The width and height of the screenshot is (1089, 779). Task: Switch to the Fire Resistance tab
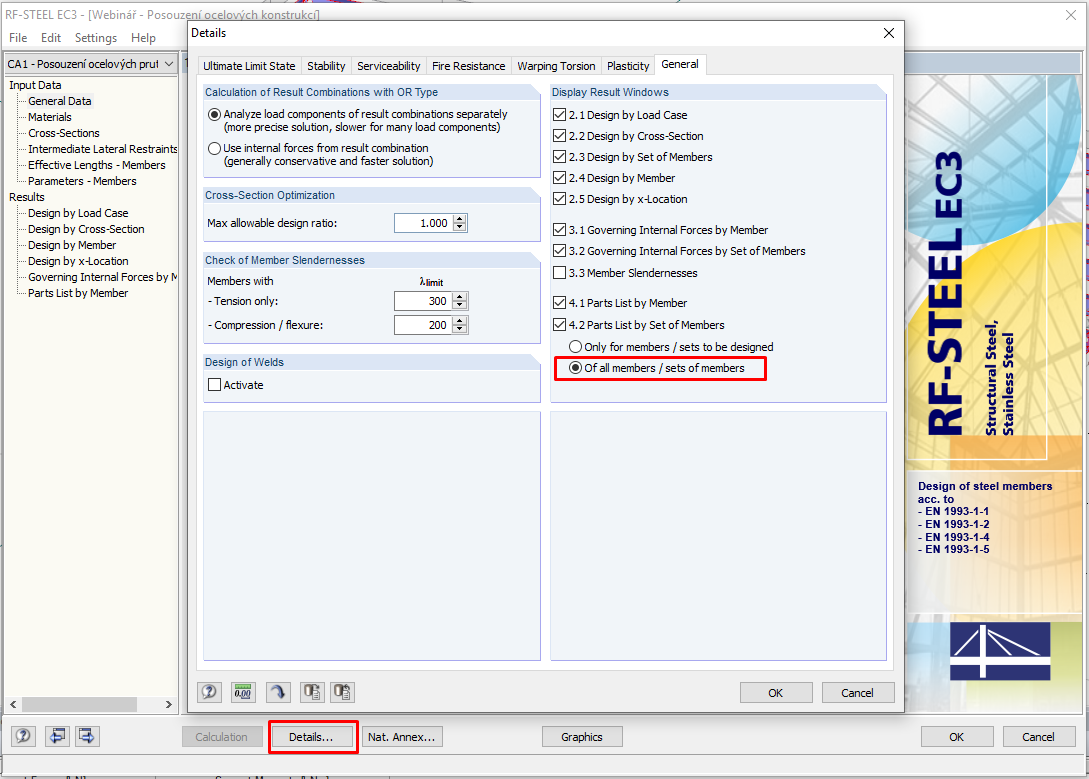(x=468, y=64)
